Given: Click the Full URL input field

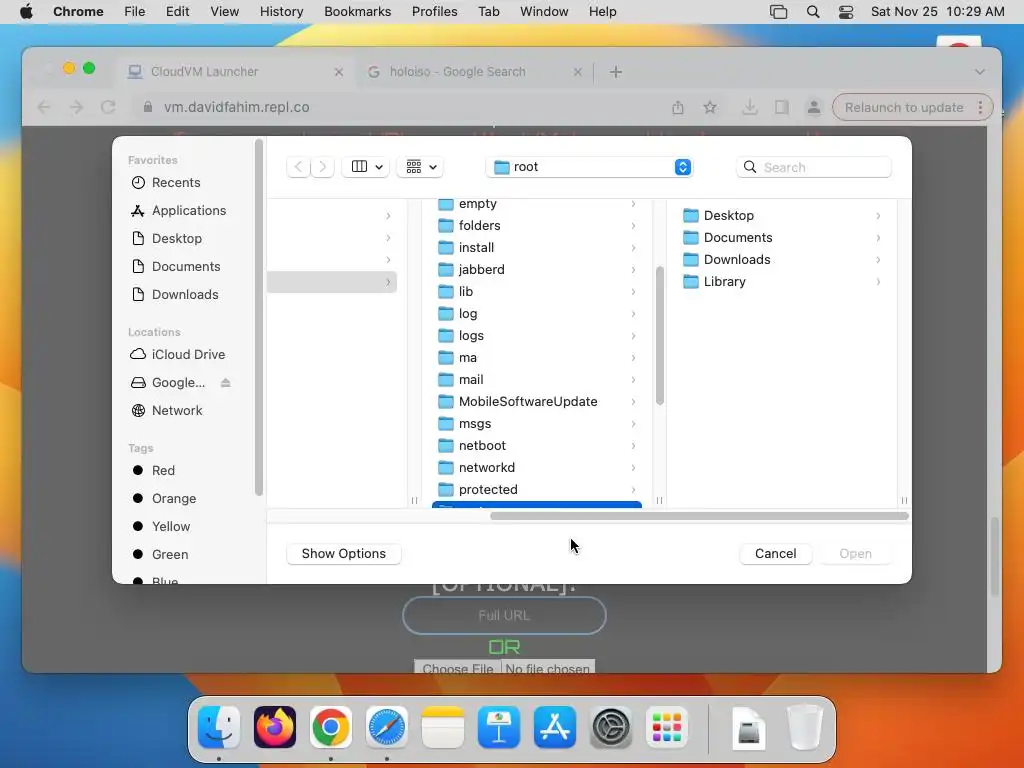Looking at the screenshot, I should pos(504,615).
